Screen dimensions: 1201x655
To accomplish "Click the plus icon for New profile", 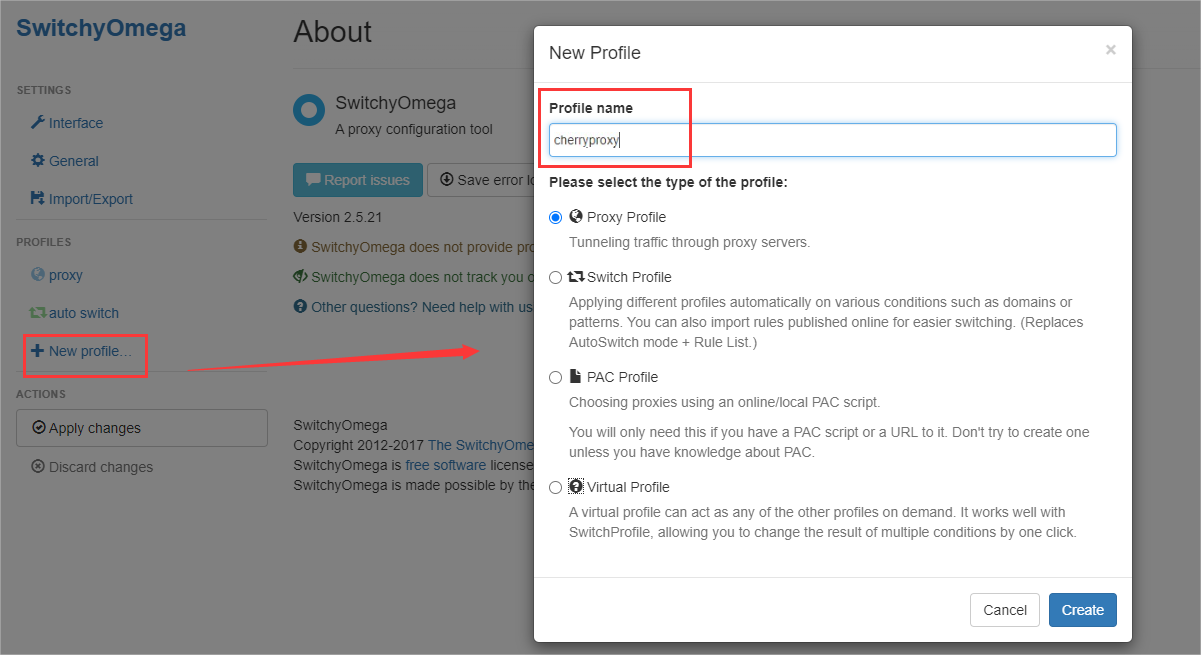I will (x=38, y=351).
